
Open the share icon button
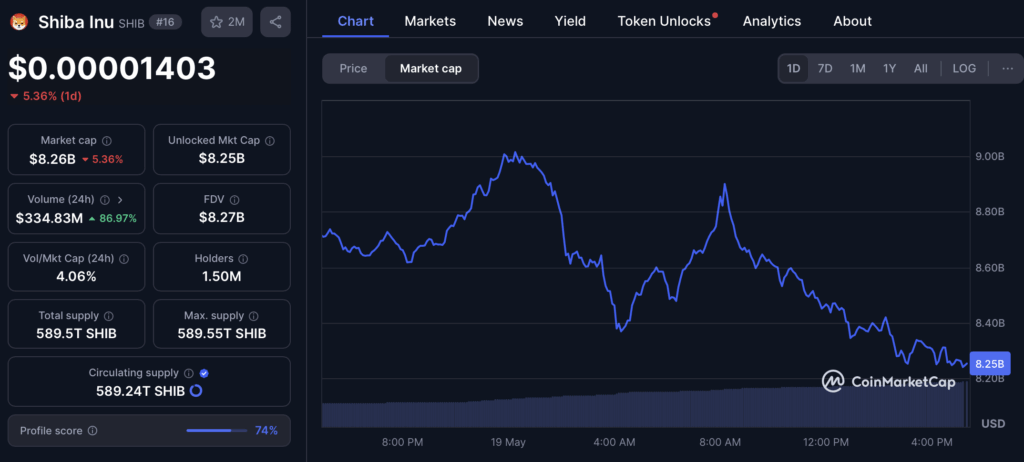click(x=275, y=22)
